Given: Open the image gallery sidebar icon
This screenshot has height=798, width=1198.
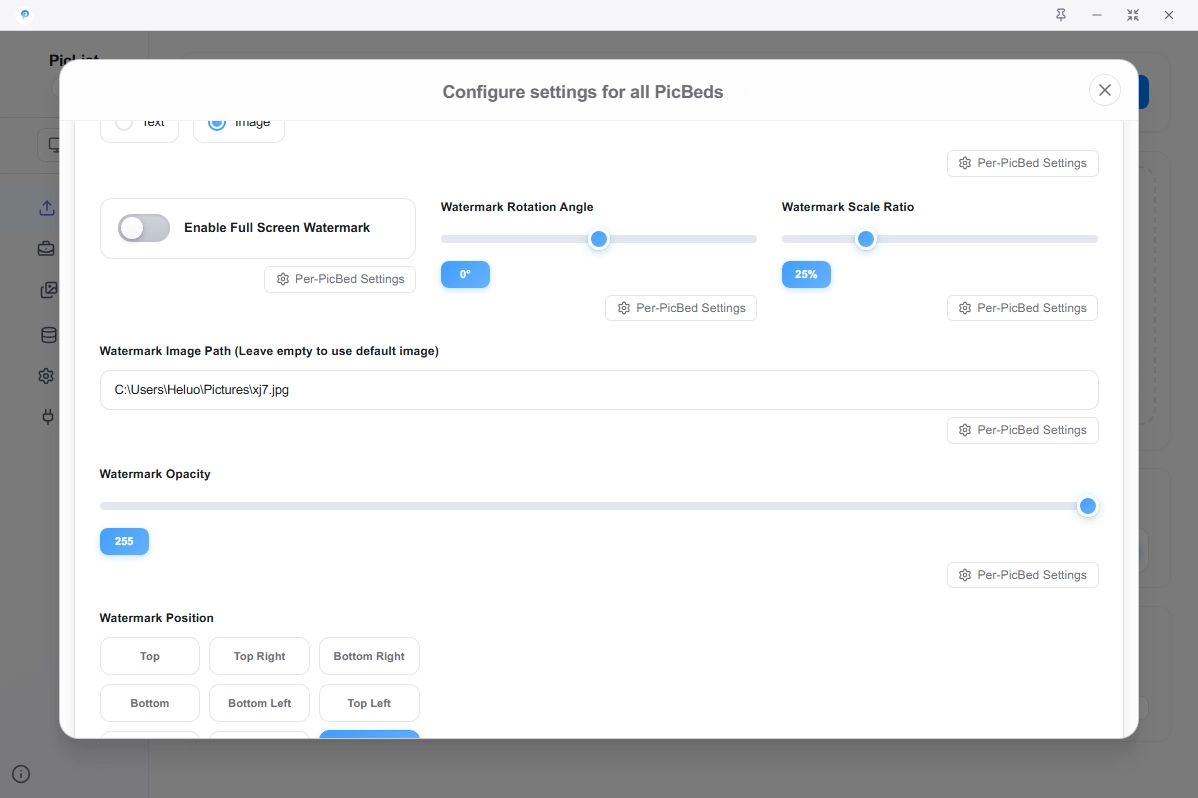Looking at the screenshot, I should 47,291.
